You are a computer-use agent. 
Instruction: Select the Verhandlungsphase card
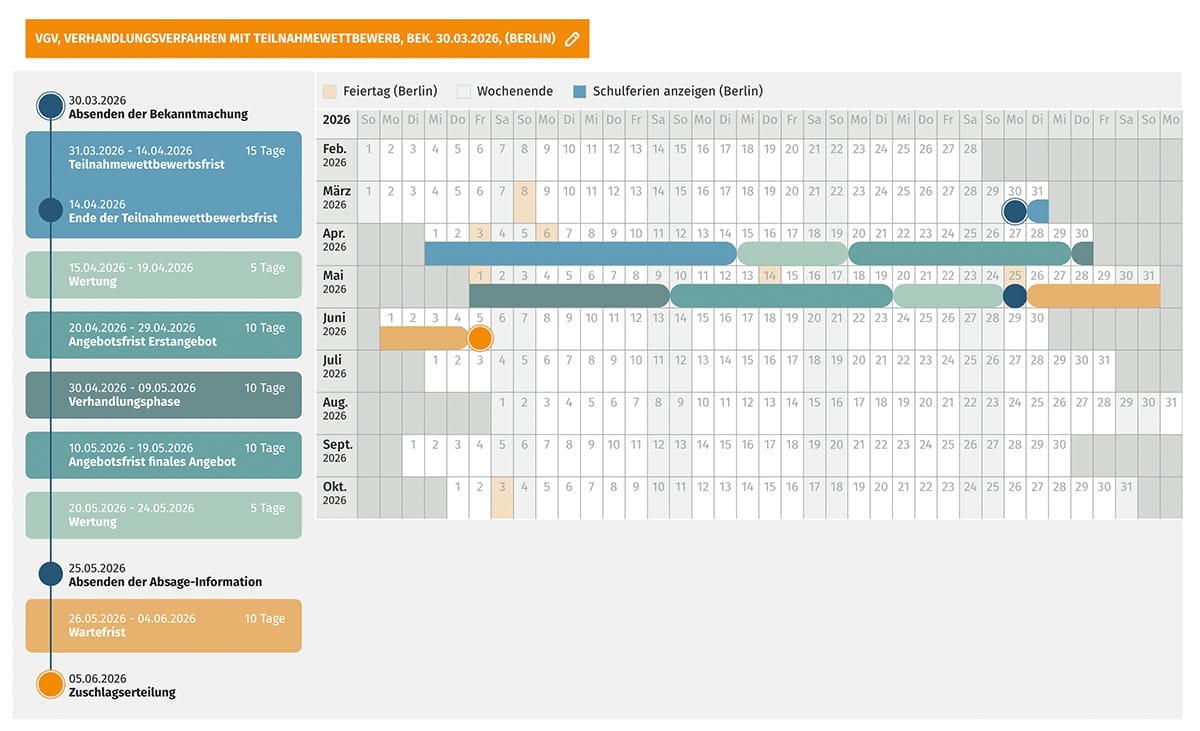tap(163, 395)
